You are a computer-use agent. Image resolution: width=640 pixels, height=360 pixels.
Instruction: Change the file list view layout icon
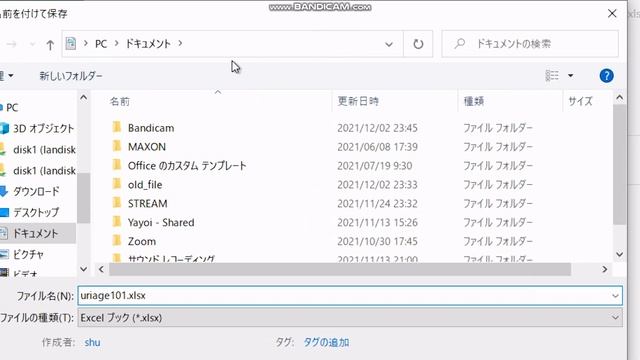552,76
